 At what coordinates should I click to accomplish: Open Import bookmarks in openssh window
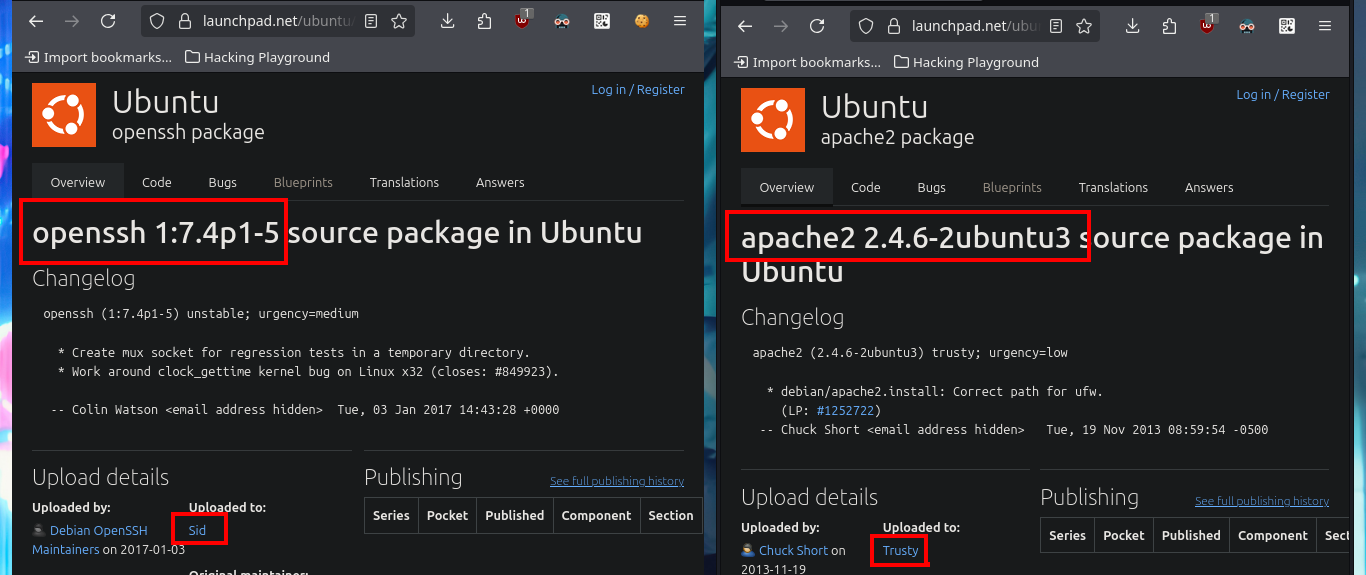click(x=99, y=57)
